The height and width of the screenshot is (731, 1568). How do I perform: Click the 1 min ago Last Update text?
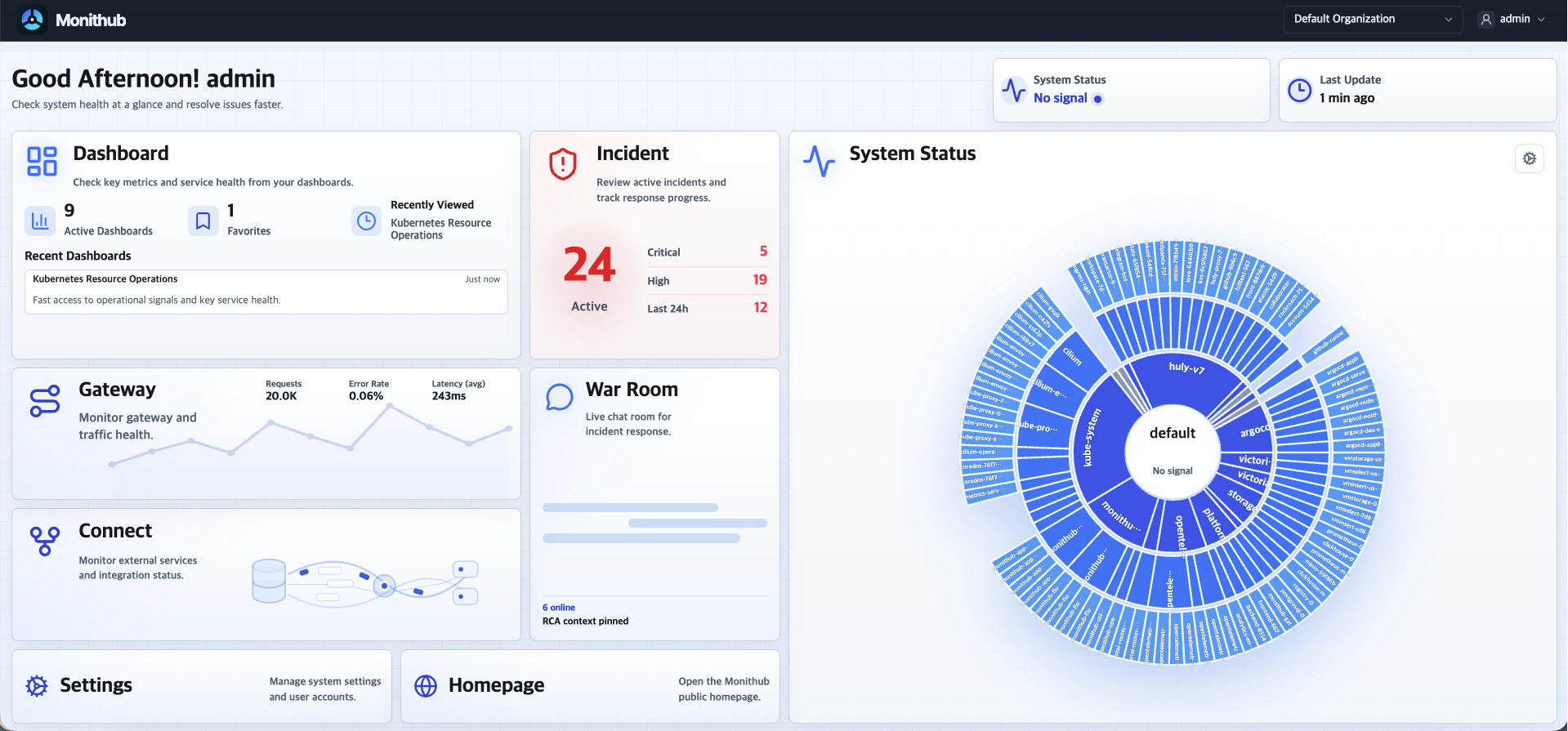point(1347,98)
